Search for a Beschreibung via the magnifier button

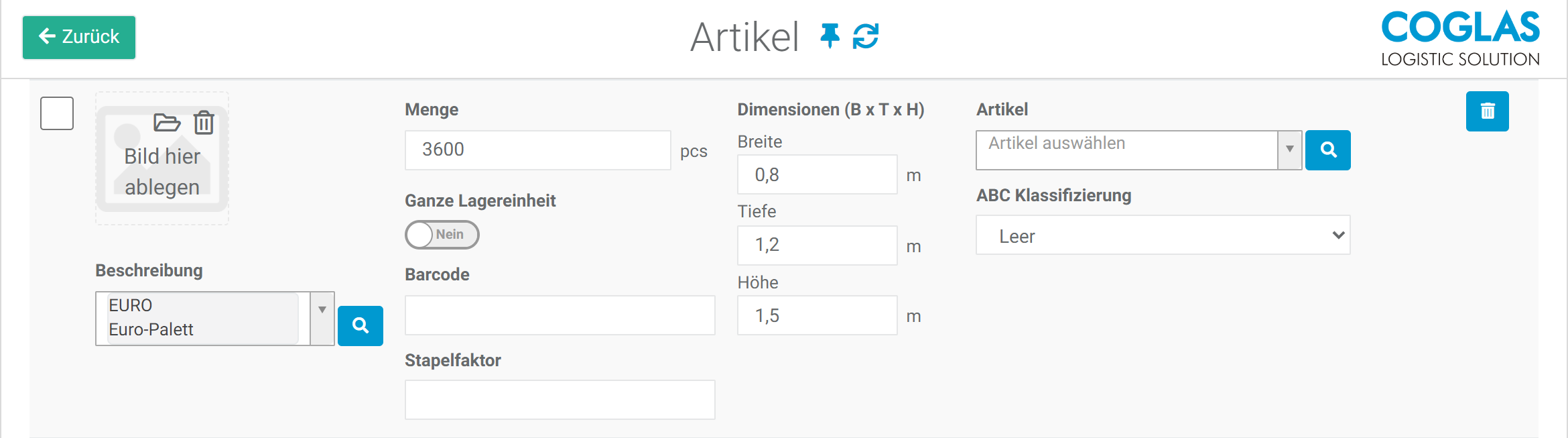click(361, 326)
